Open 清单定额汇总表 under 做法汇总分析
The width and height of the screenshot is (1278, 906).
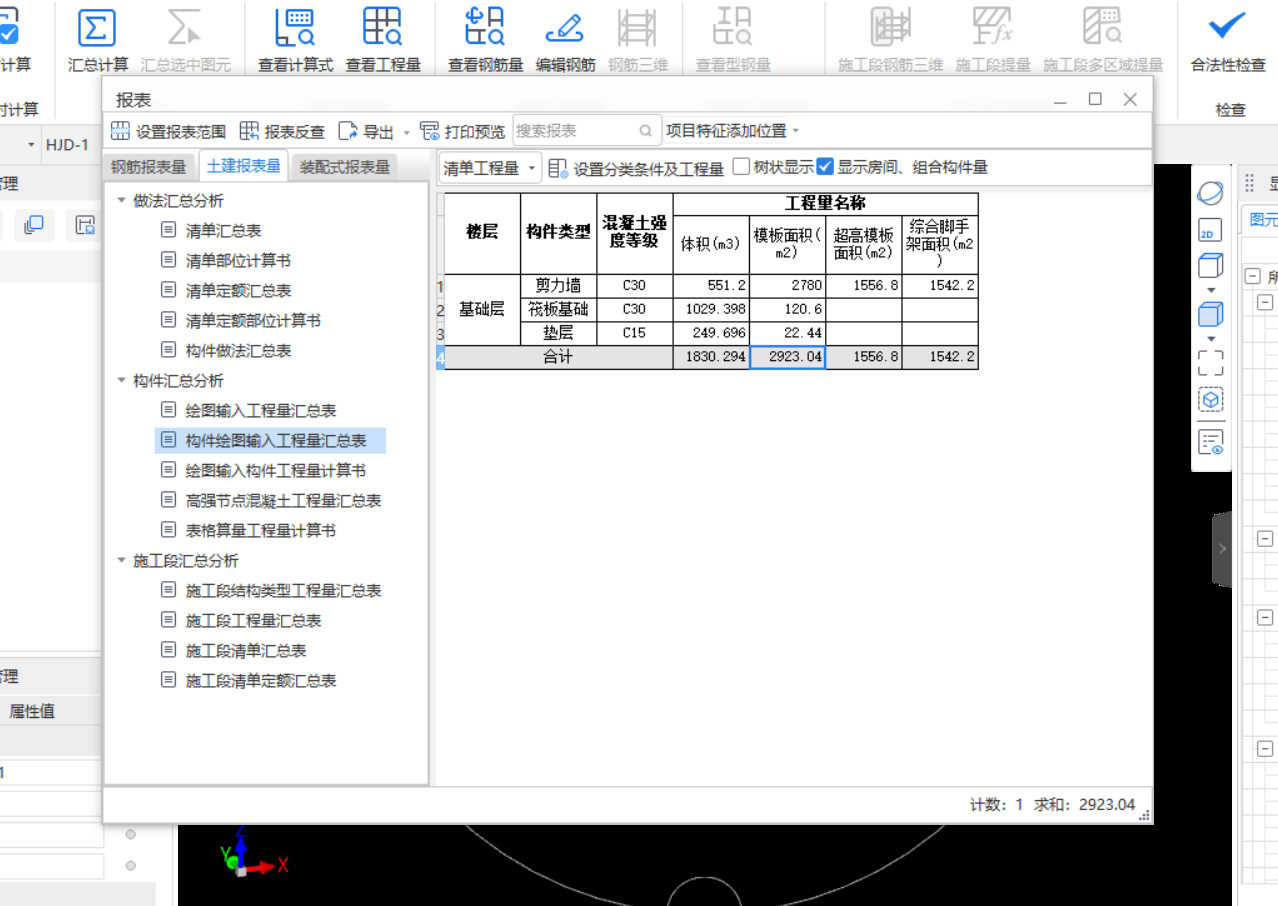(x=238, y=290)
